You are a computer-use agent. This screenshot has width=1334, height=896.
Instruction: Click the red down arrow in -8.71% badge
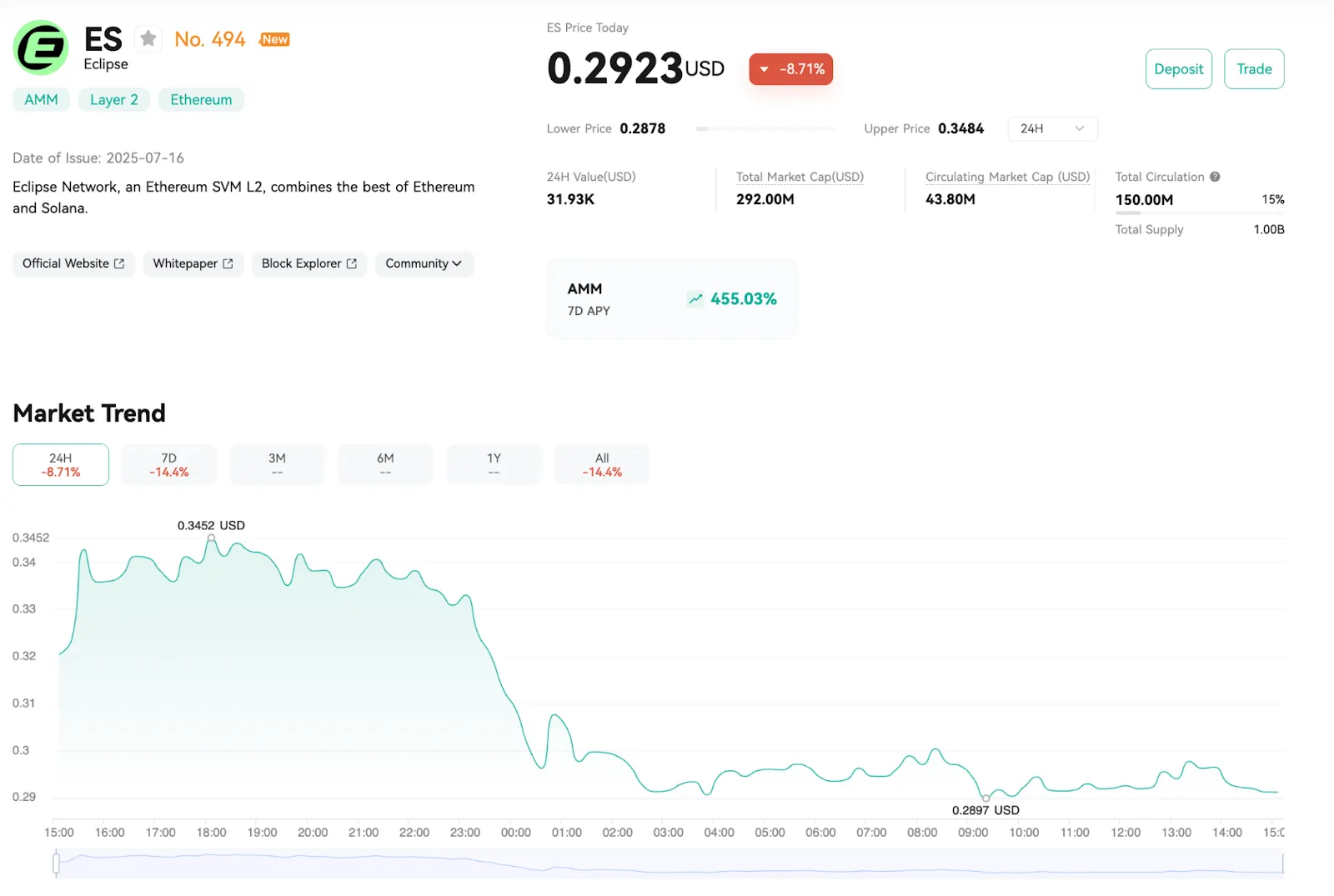pos(764,69)
